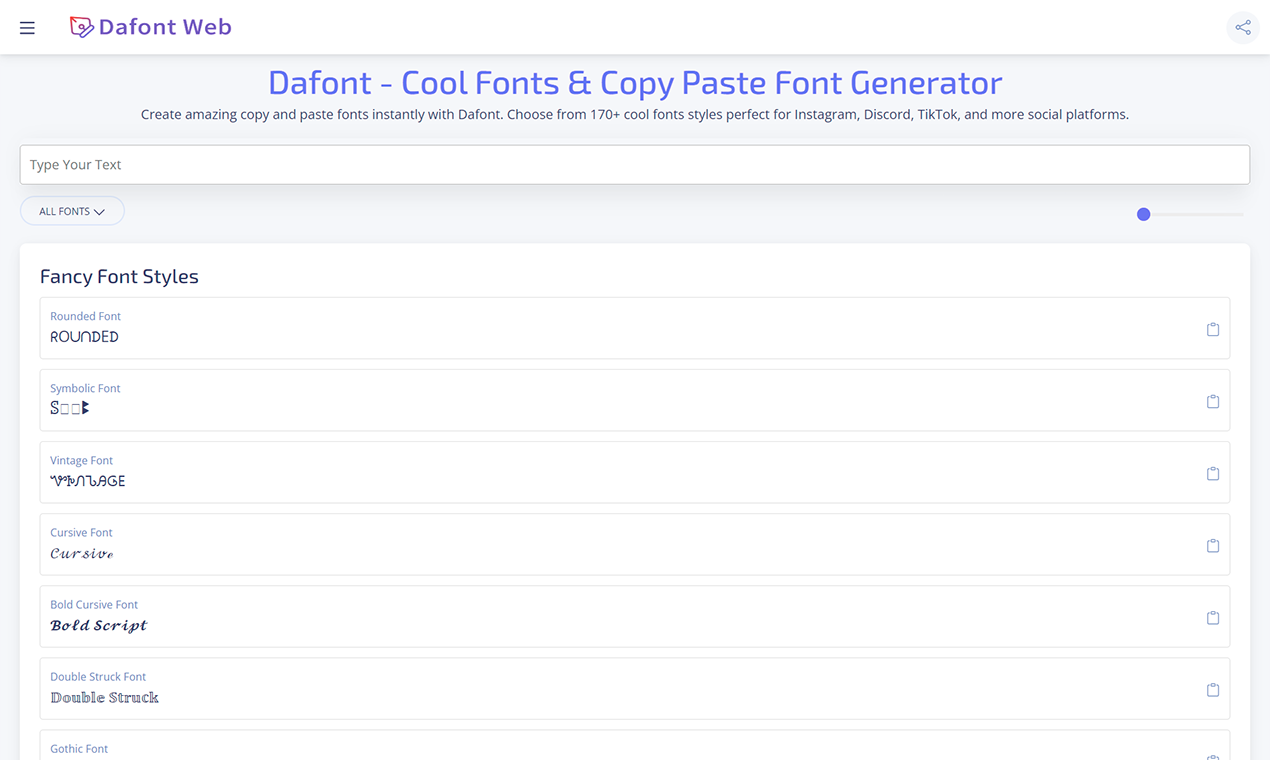Viewport: 1270px width, 760px height.
Task: Click the Cursive Font label
Action: pos(81,532)
